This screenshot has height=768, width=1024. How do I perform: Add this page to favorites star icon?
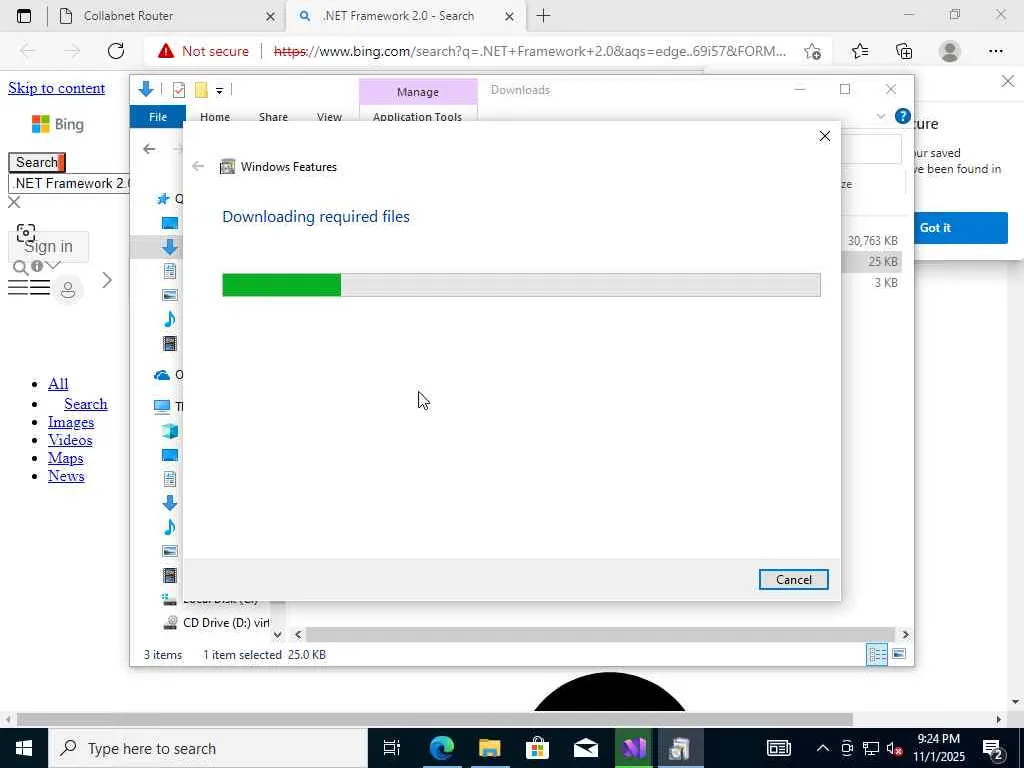coord(812,51)
